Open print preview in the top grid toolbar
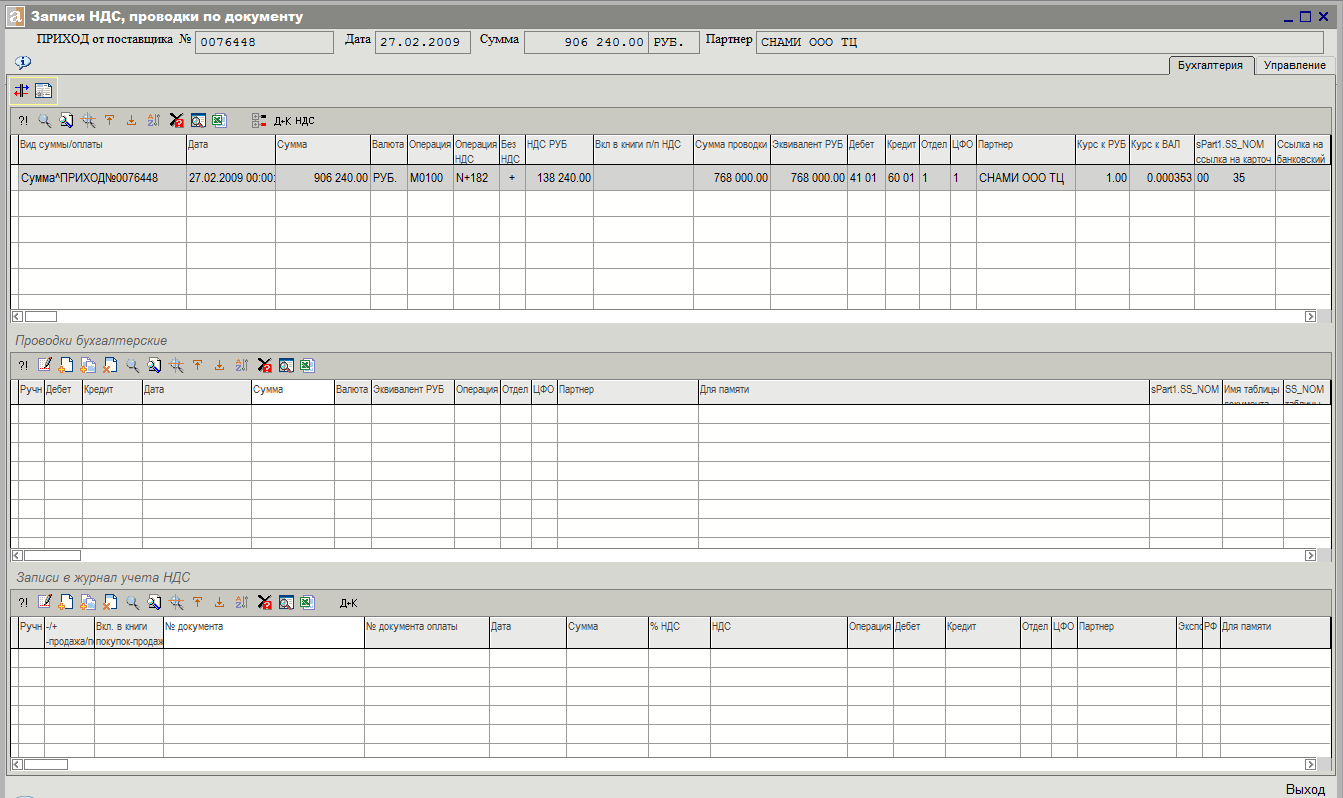1343x798 pixels. click(x=198, y=121)
